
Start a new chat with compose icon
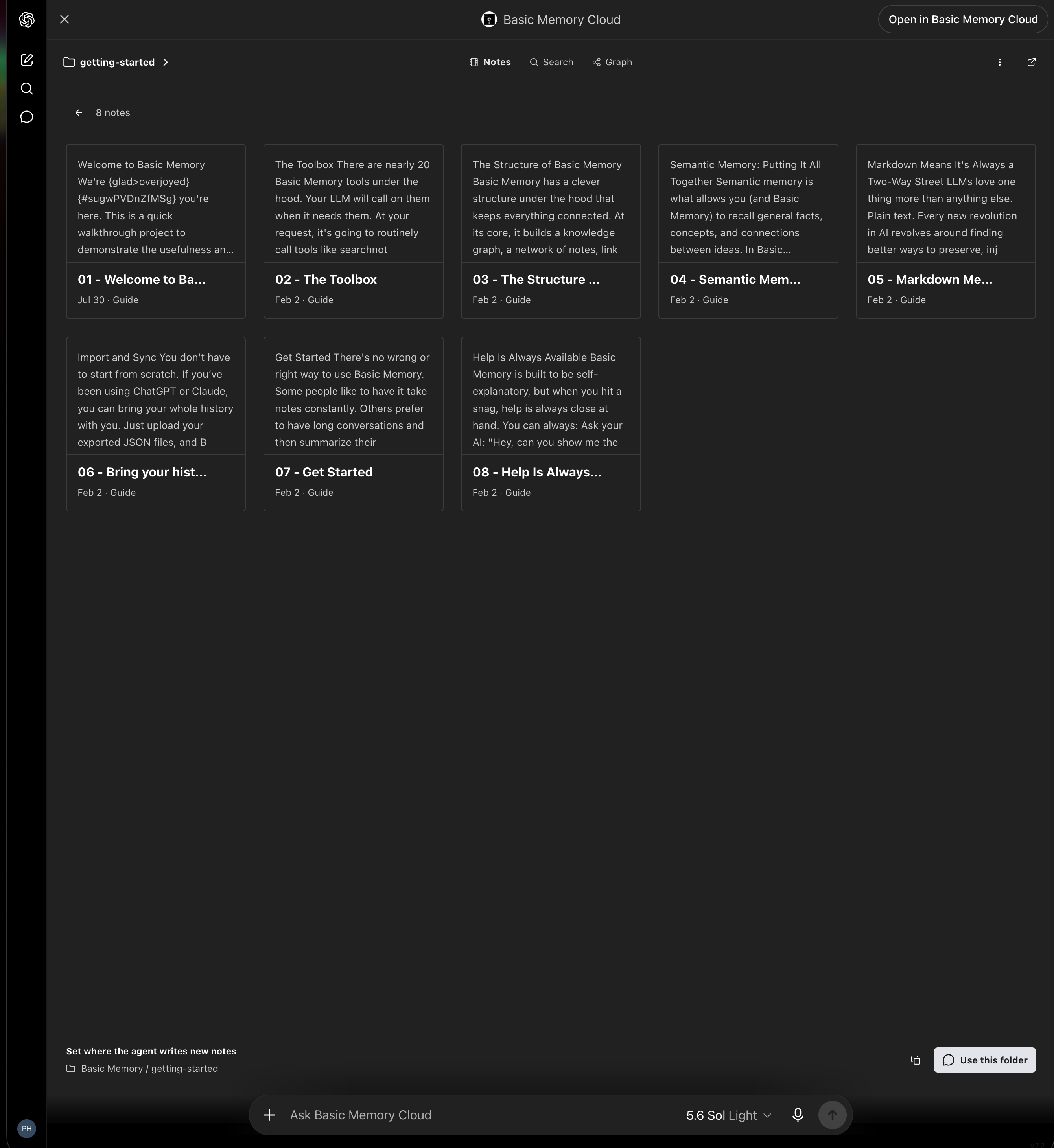[x=26, y=60]
